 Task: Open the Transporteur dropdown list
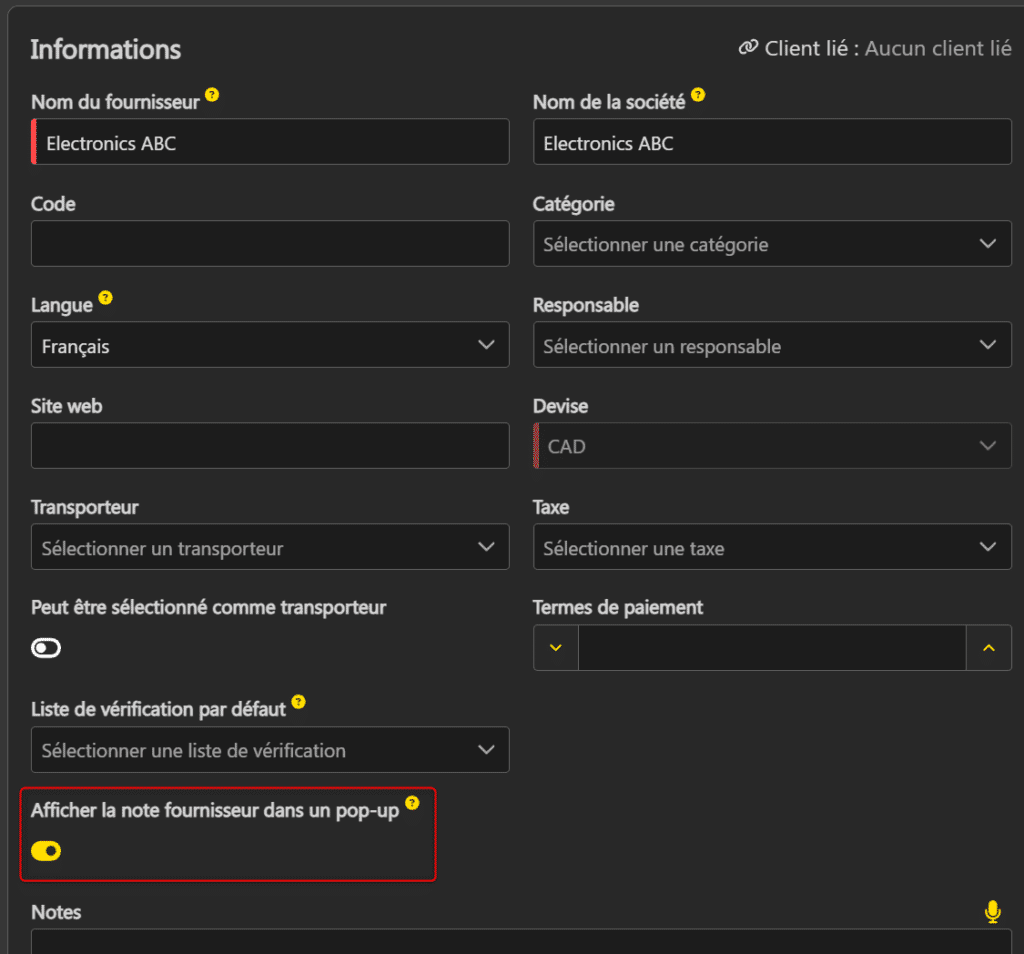tap(270, 548)
